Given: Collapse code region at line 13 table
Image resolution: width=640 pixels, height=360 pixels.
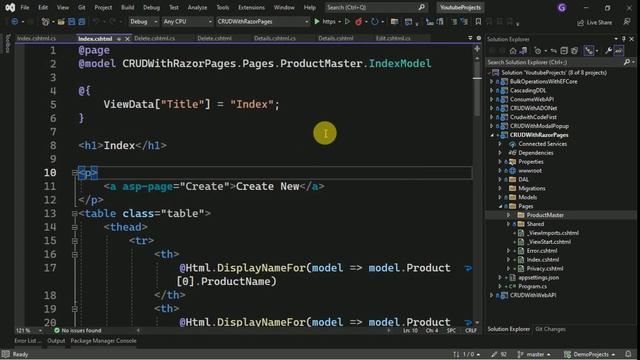Looking at the screenshot, I should [x=75, y=213].
